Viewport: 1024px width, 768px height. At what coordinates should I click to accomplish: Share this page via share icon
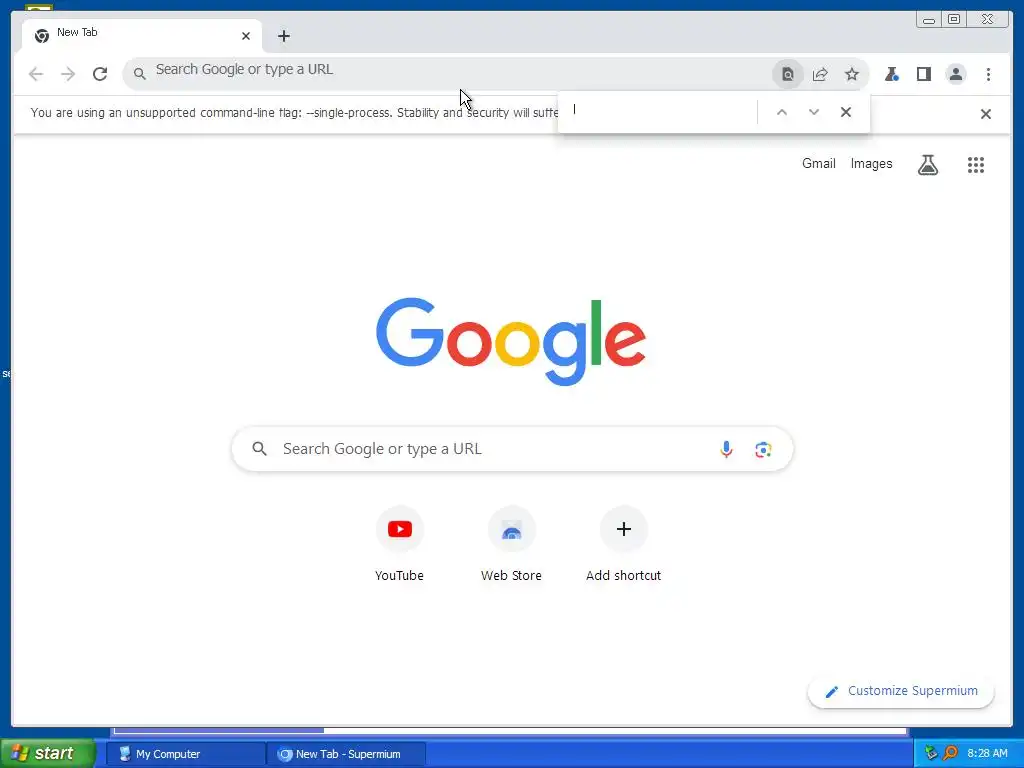pos(820,74)
